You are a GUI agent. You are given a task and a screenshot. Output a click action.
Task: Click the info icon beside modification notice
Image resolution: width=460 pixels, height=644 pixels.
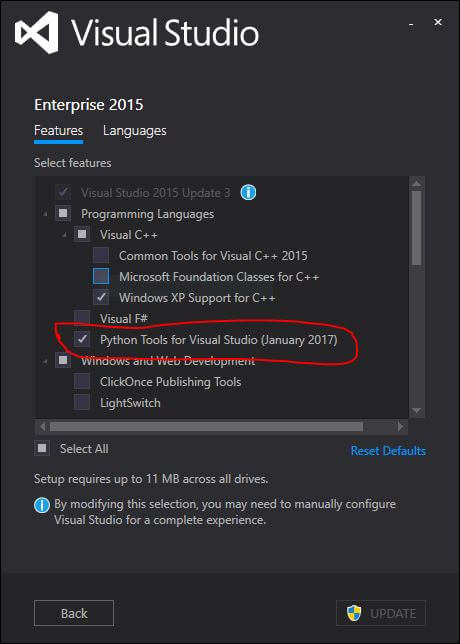pos(42,506)
